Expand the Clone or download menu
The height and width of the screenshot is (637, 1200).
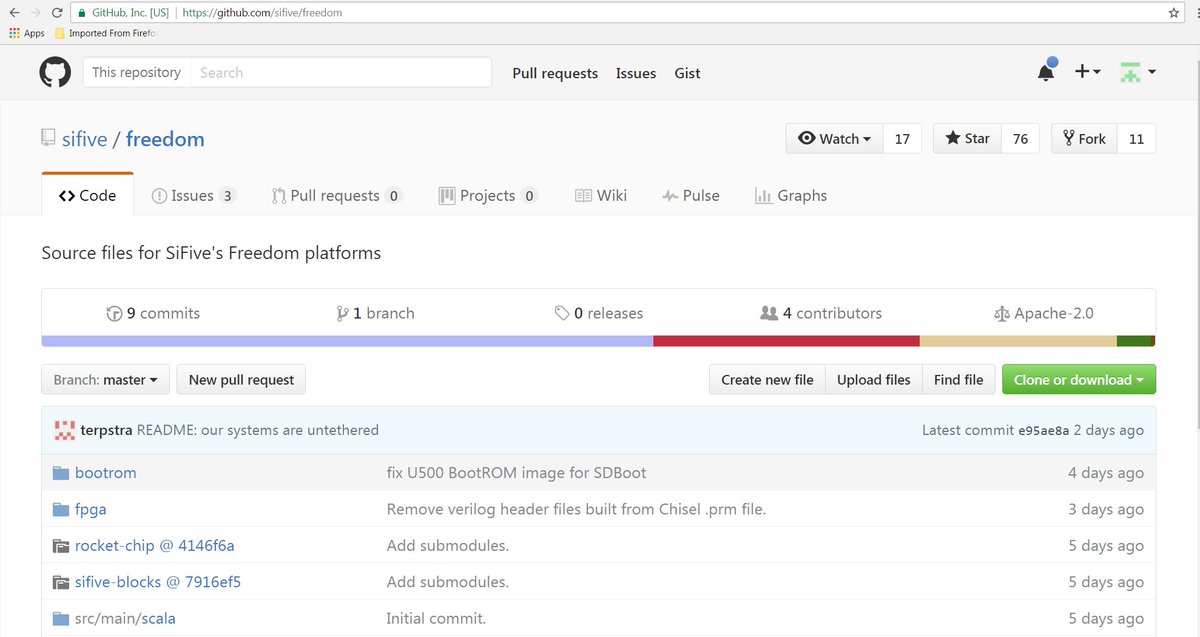coord(1079,380)
